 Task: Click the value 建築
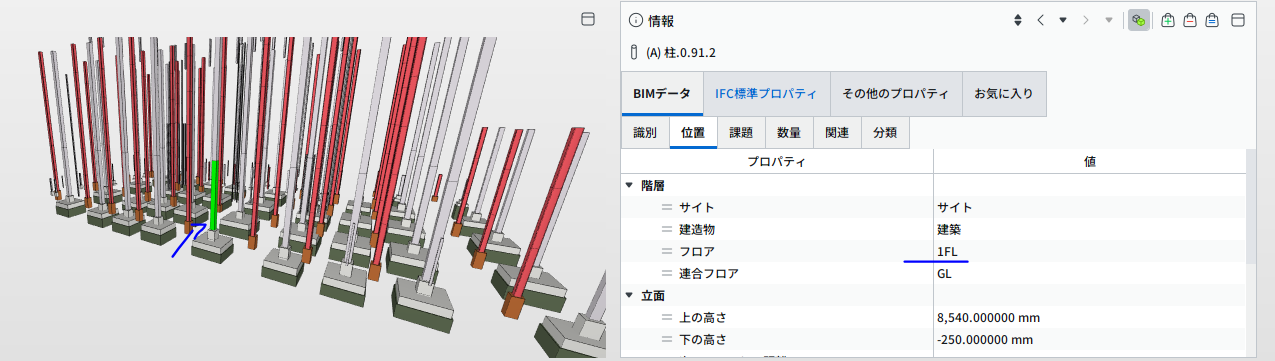point(949,229)
